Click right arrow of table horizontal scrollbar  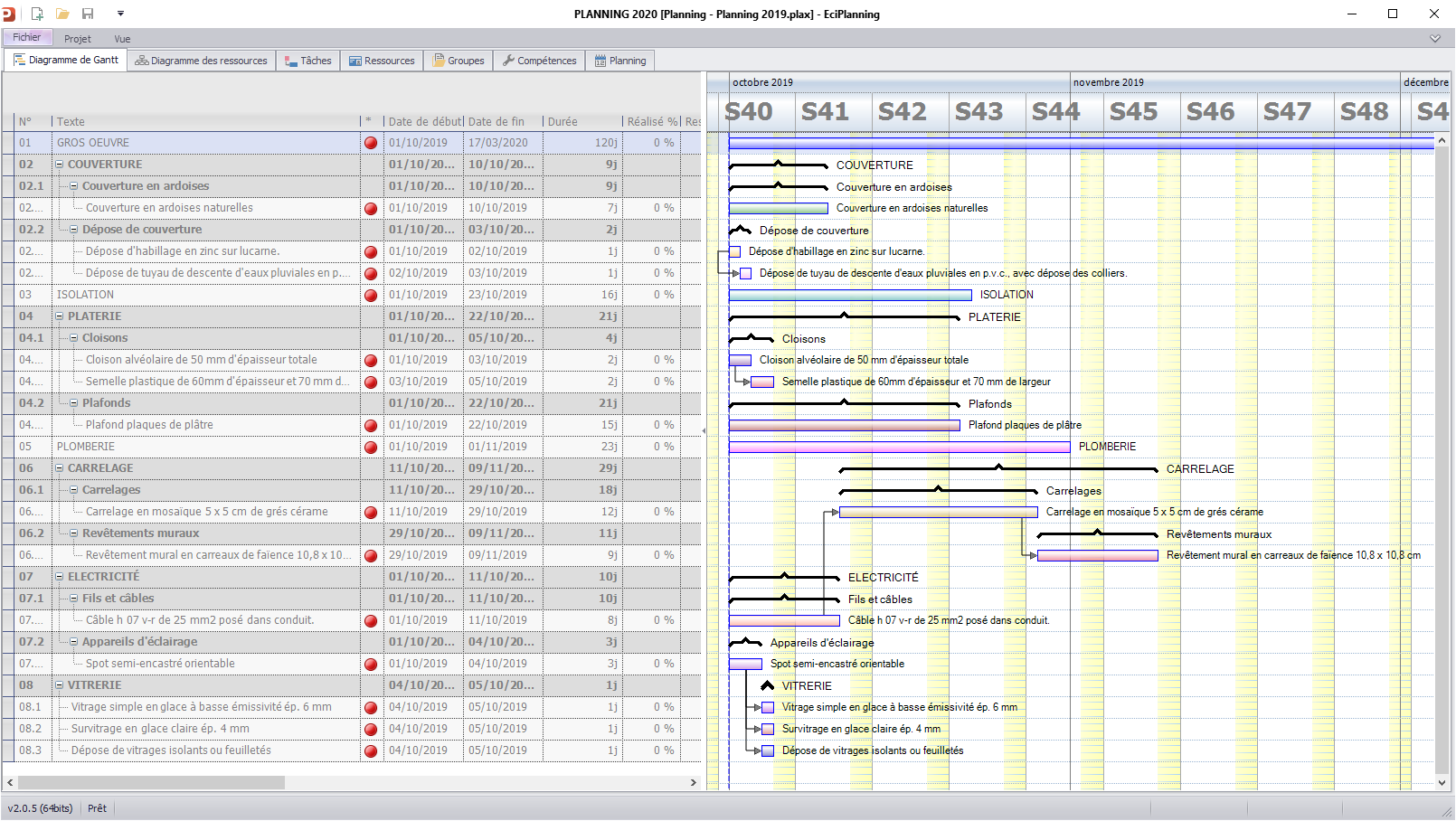pyautogui.click(x=694, y=782)
